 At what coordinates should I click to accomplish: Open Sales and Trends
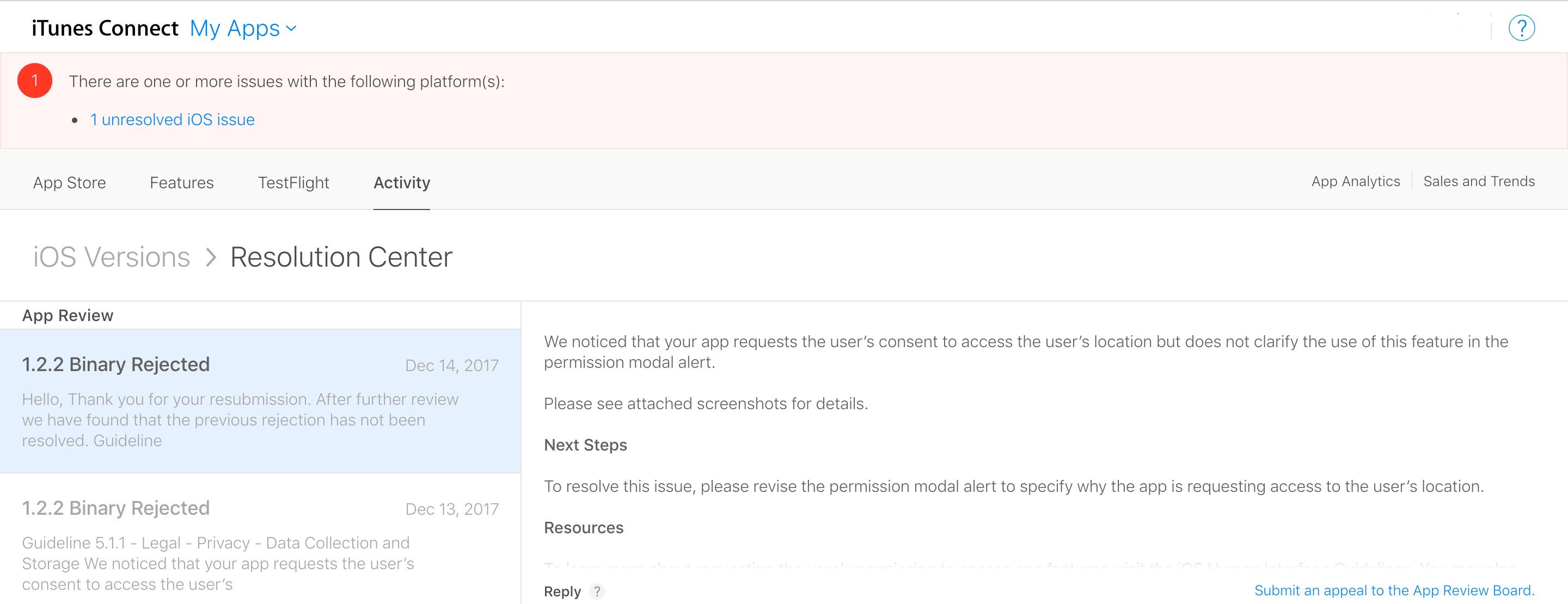[1479, 181]
